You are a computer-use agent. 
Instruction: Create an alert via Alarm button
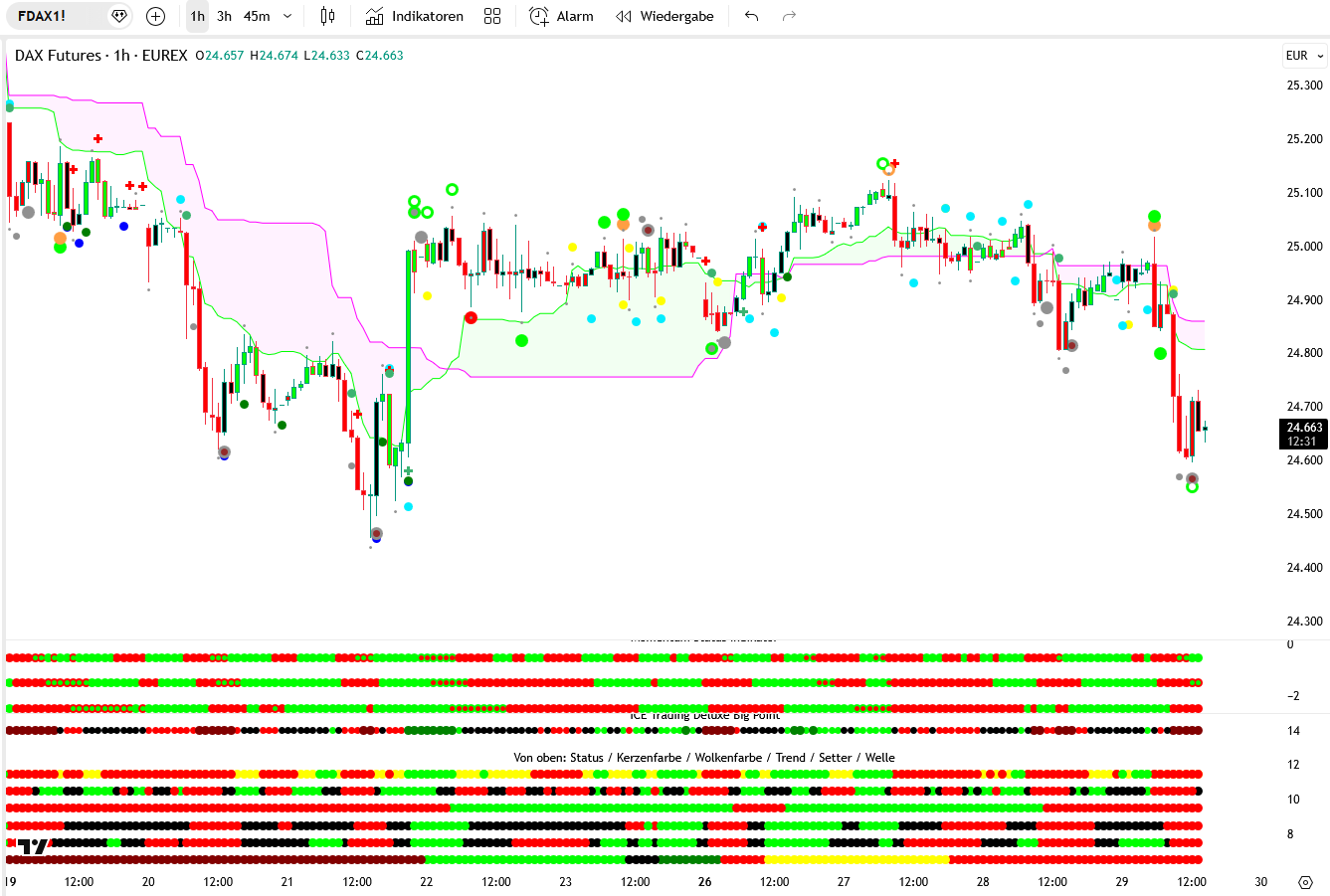pos(561,16)
